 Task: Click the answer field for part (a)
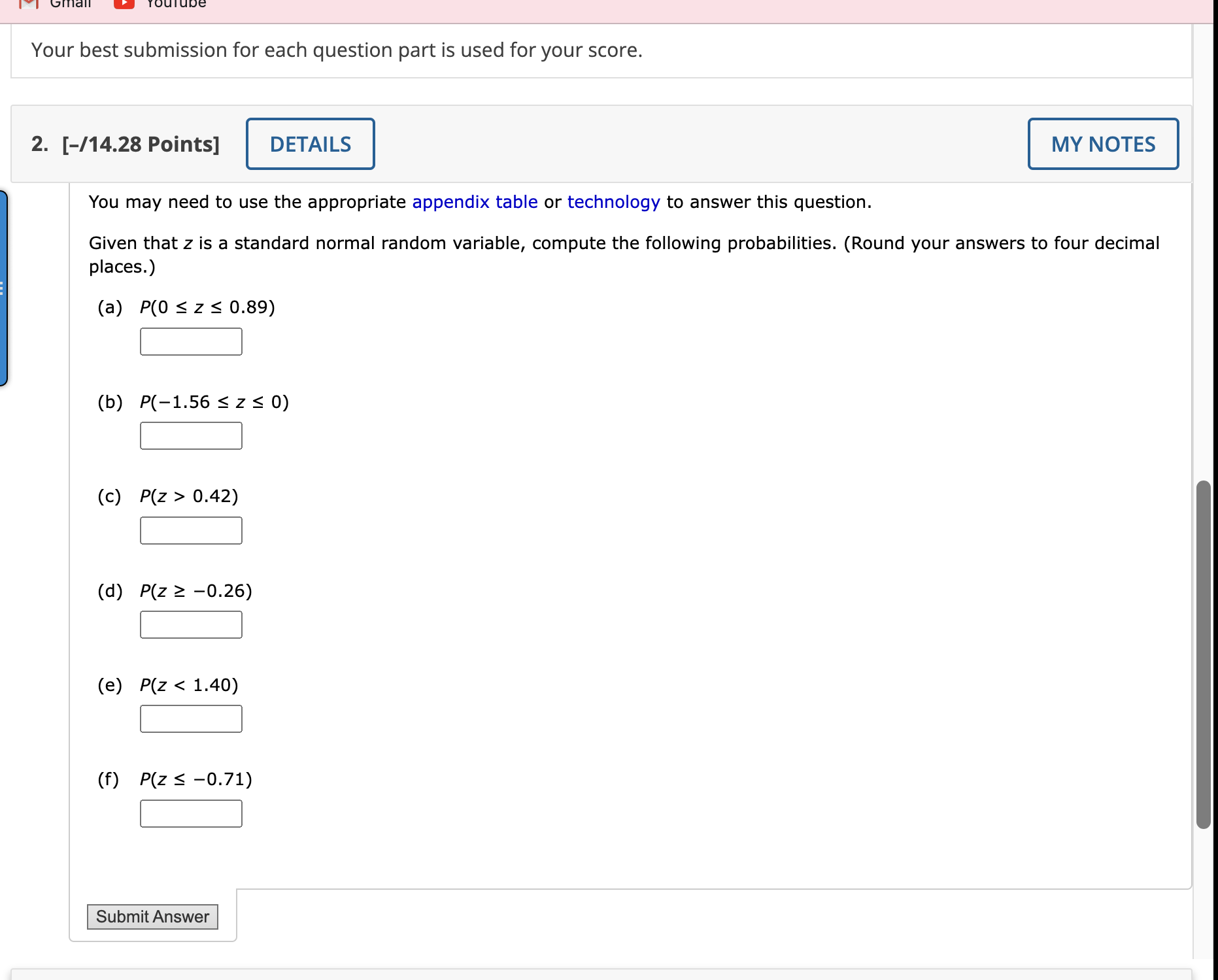190,341
